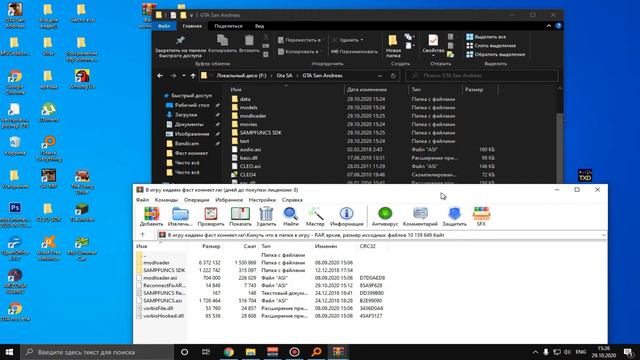Click Закрепить на панели pin icon in Explorer

pos(180,47)
